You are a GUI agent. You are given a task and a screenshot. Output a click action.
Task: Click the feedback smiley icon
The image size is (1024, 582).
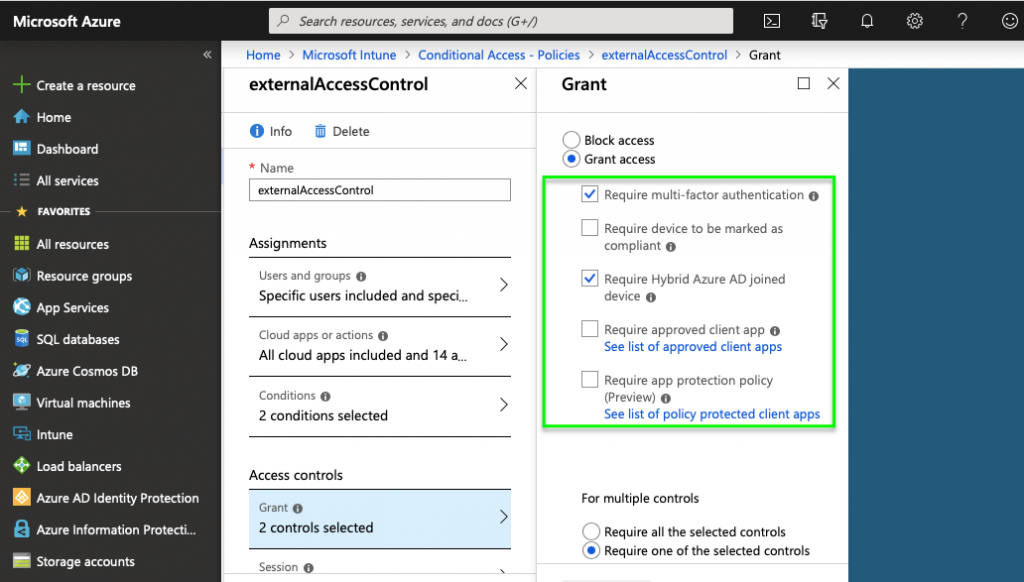click(1009, 21)
